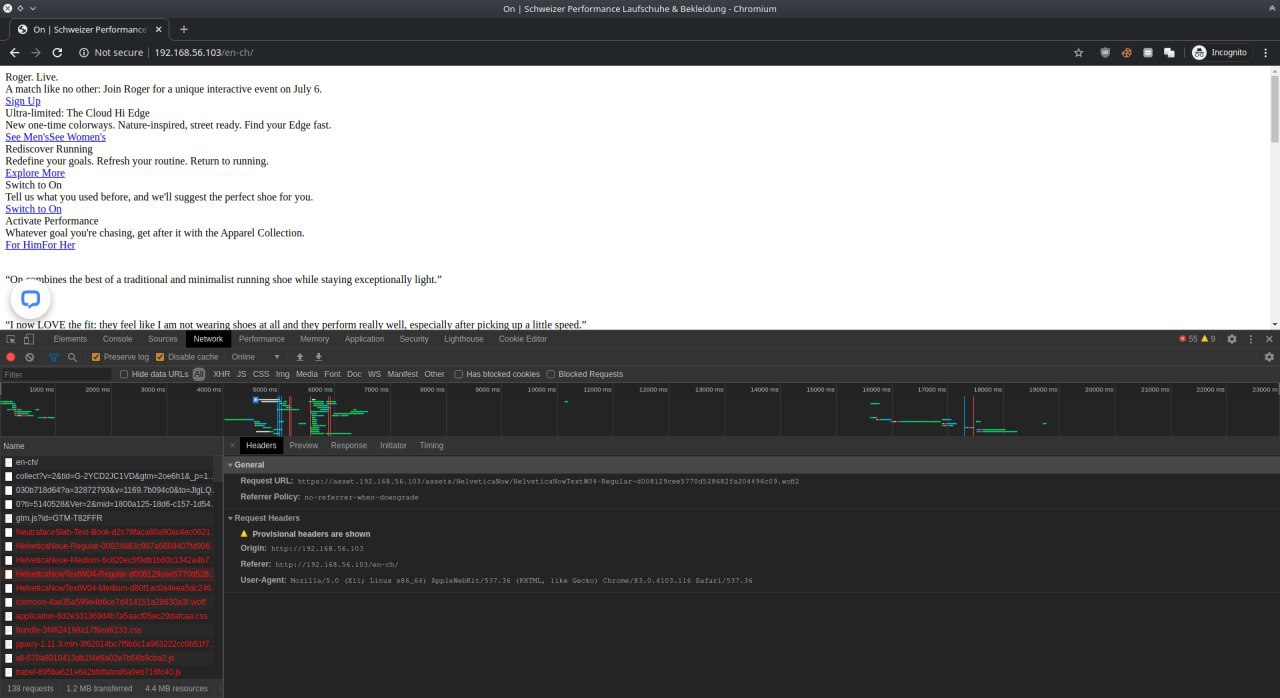
Task: Open the DevTools three-dot customize menu
Action: click(1251, 339)
